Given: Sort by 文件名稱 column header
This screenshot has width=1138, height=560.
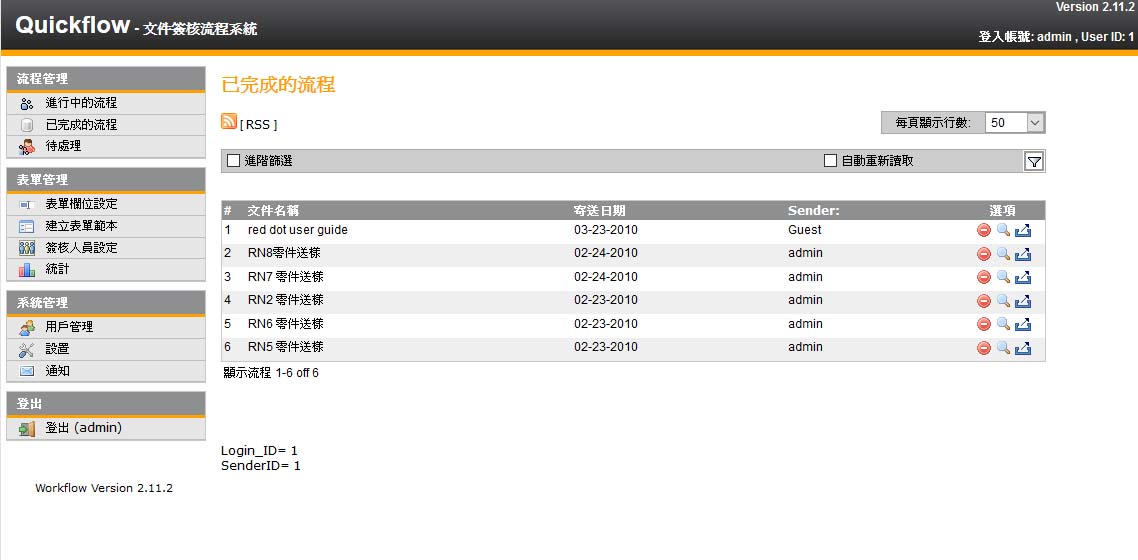Looking at the screenshot, I should coord(274,210).
